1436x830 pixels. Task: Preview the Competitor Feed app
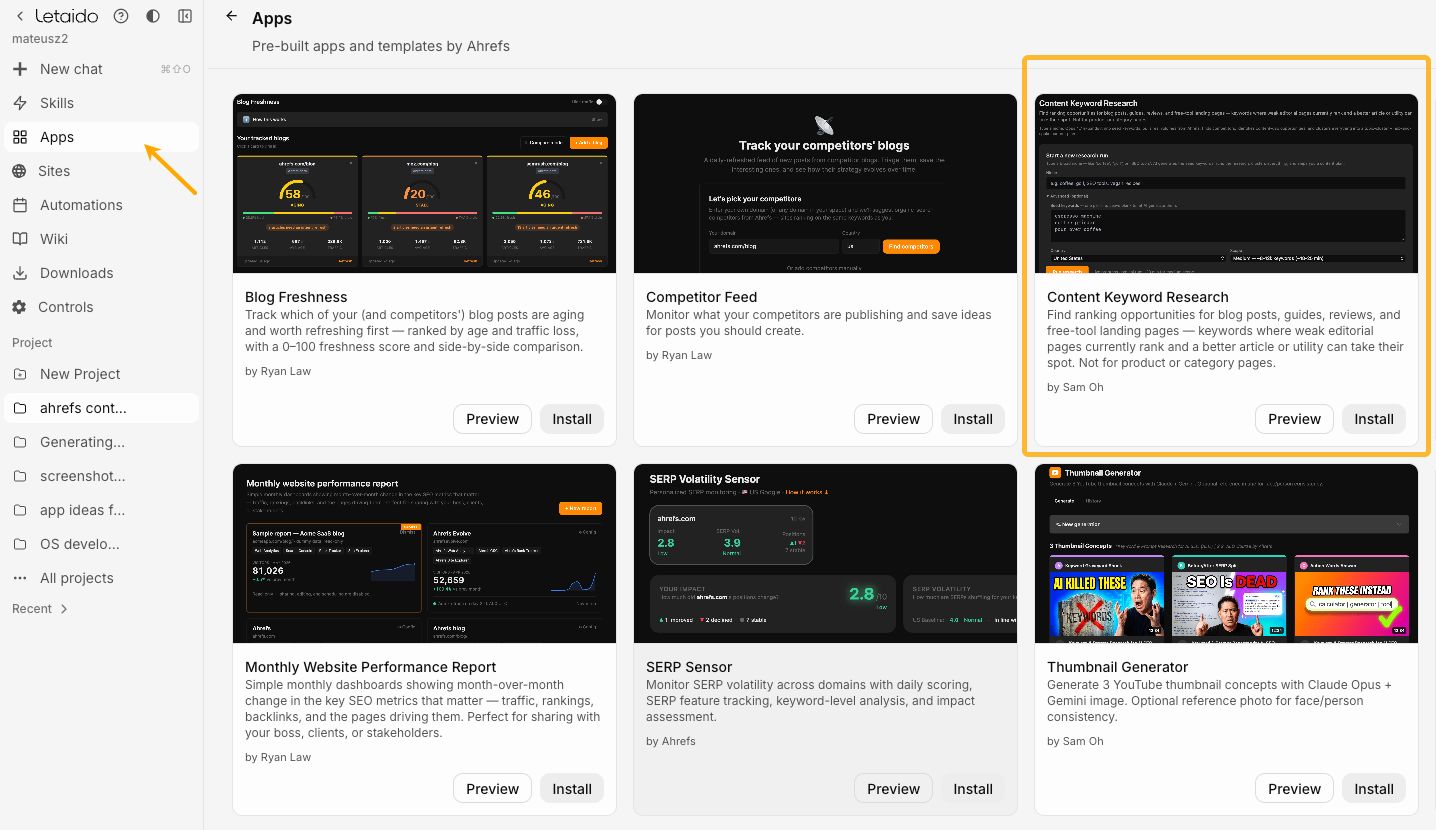[x=893, y=419]
